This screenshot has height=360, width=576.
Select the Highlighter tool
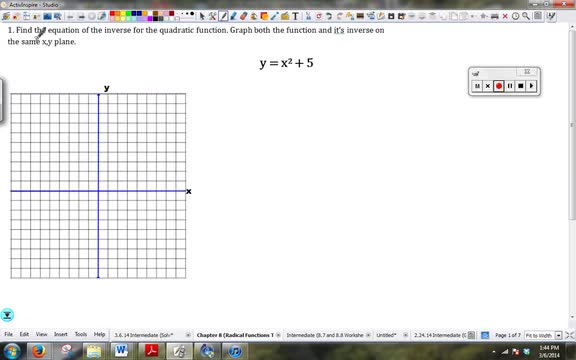[x=233, y=16]
